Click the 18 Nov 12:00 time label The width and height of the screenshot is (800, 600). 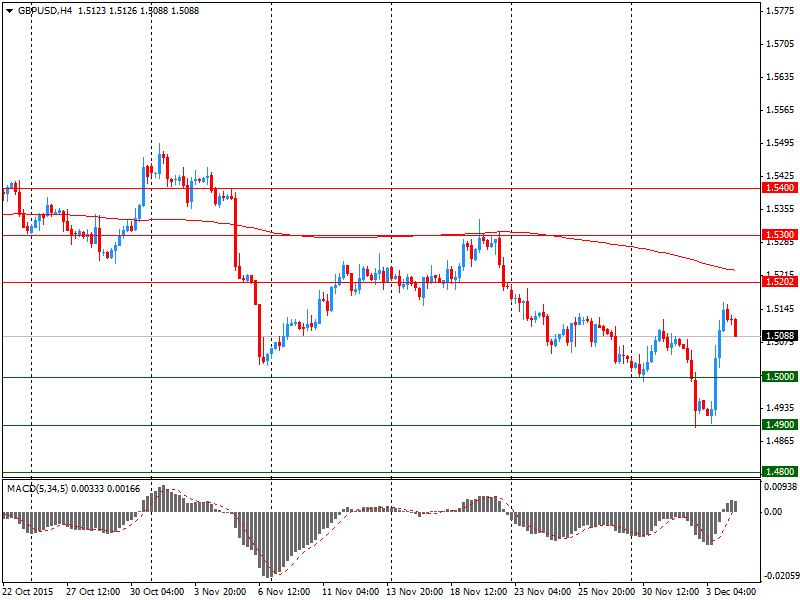479,592
